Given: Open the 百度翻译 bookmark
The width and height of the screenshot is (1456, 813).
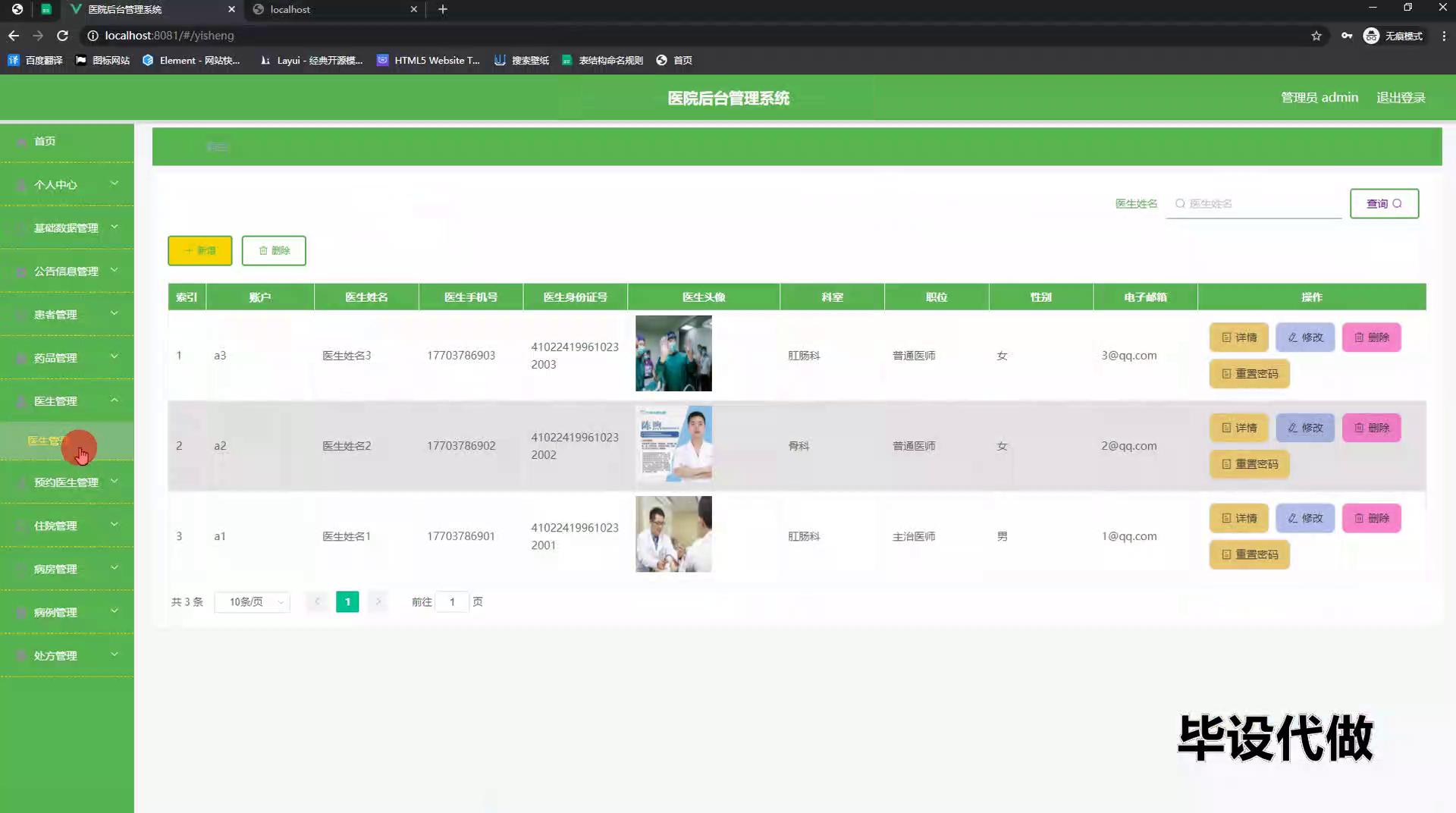Looking at the screenshot, I should click(x=36, y=60).
